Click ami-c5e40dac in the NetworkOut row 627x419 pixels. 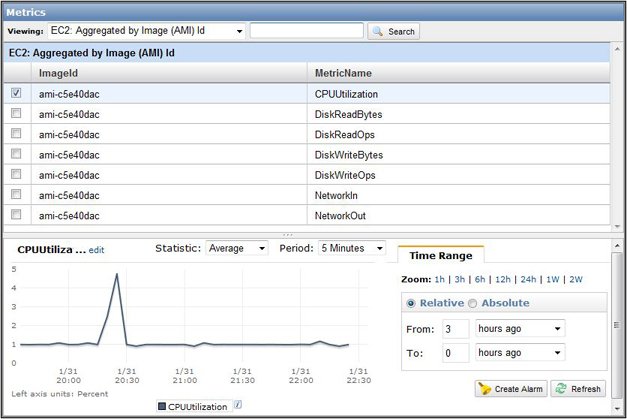(69, 216)
